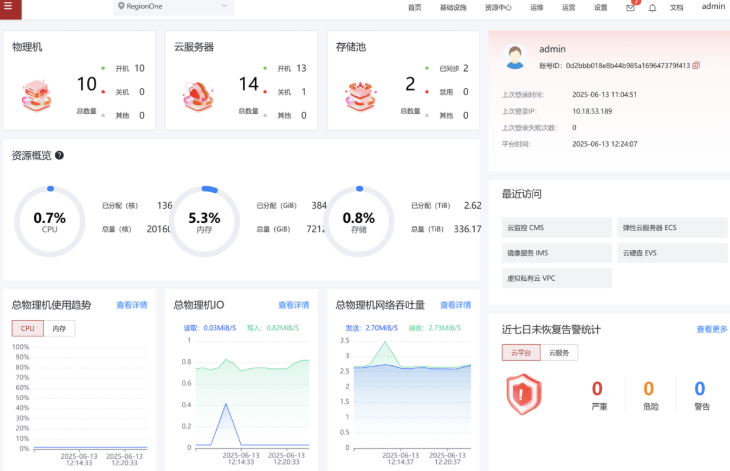Open 基础设施 in the top navigation
This screenshot has width=730, height=471.
click(x=453, y=7)
